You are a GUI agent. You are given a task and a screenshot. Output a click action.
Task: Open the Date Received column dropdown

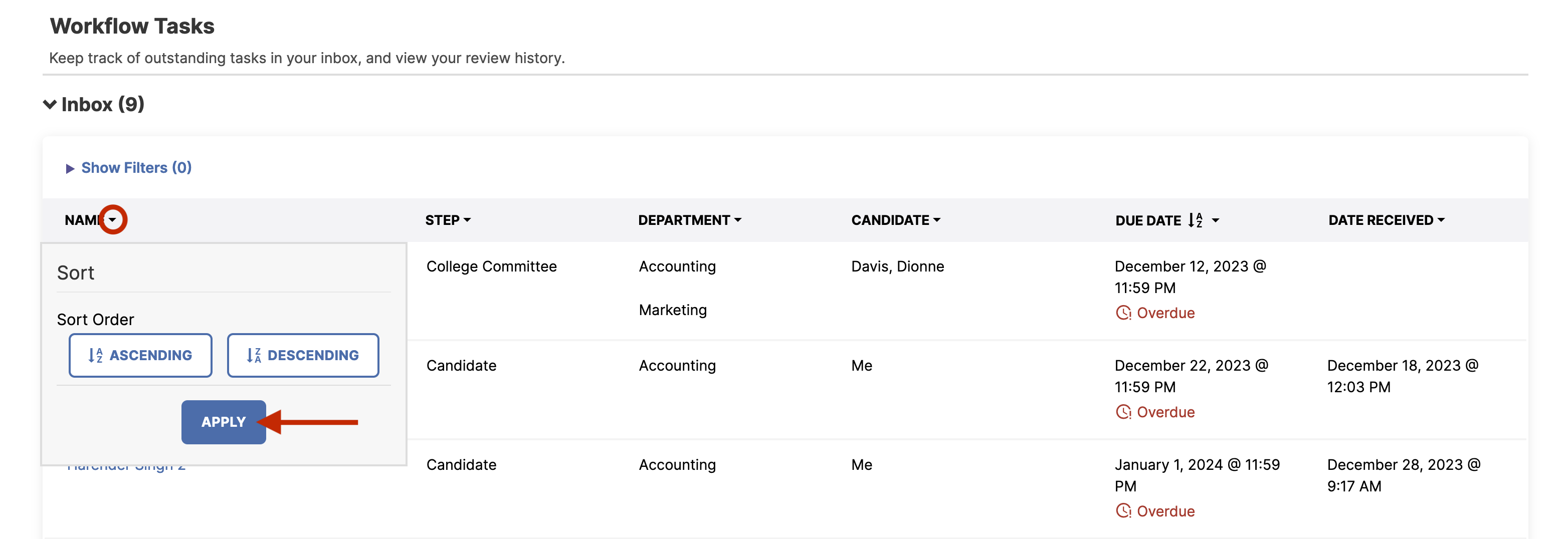click(x=1386, y=220)
